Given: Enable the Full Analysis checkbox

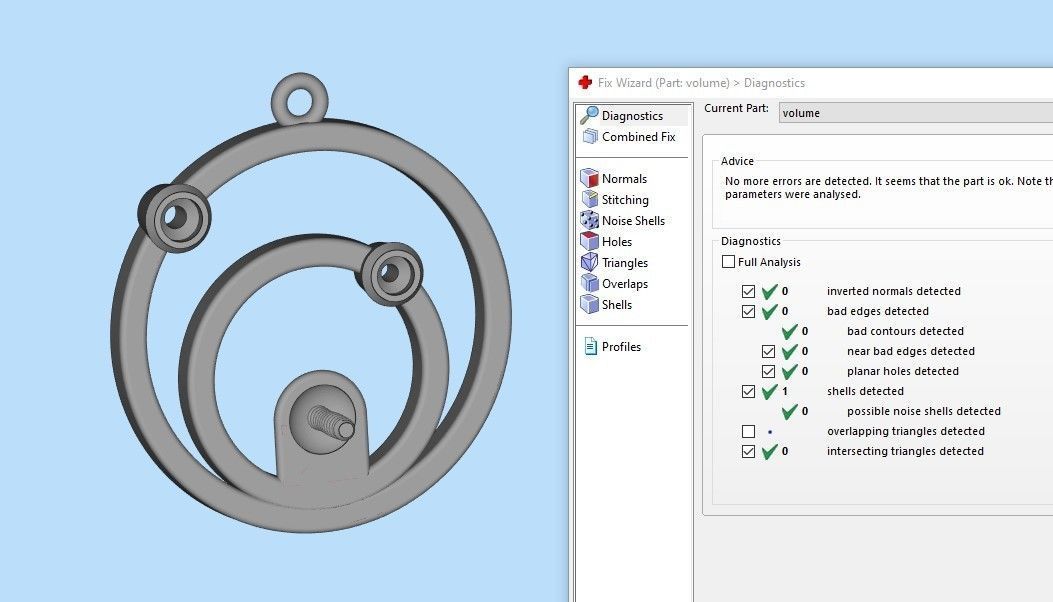Looking at the screenshot, I should [x=728, y=261].
